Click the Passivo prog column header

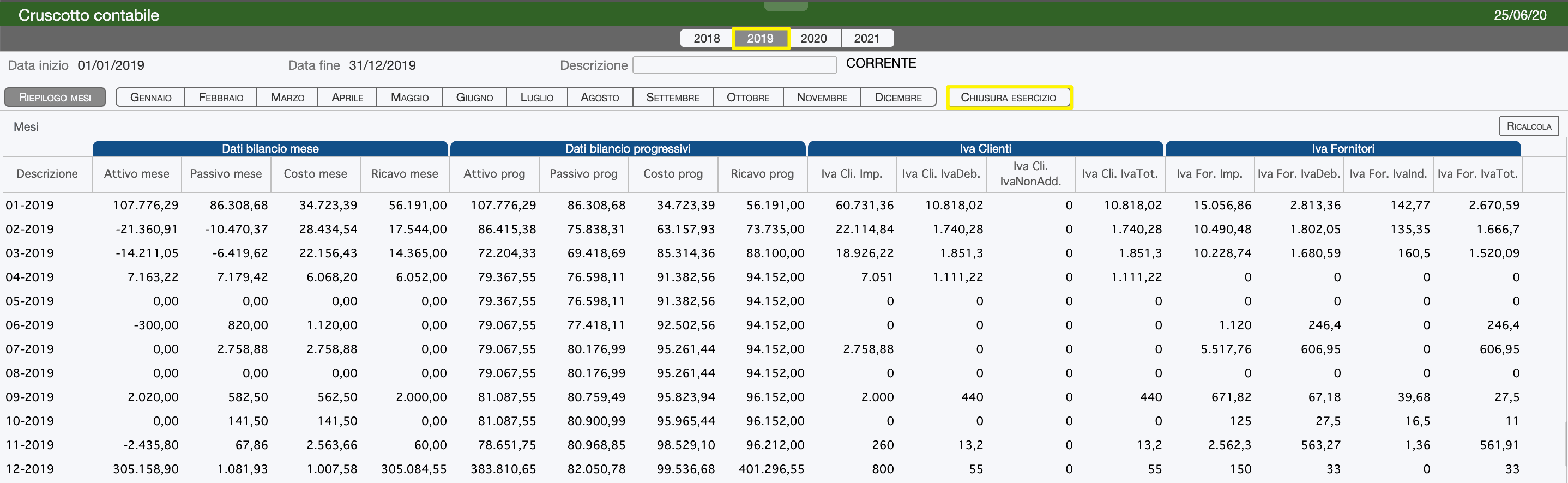tap(583, 173)
